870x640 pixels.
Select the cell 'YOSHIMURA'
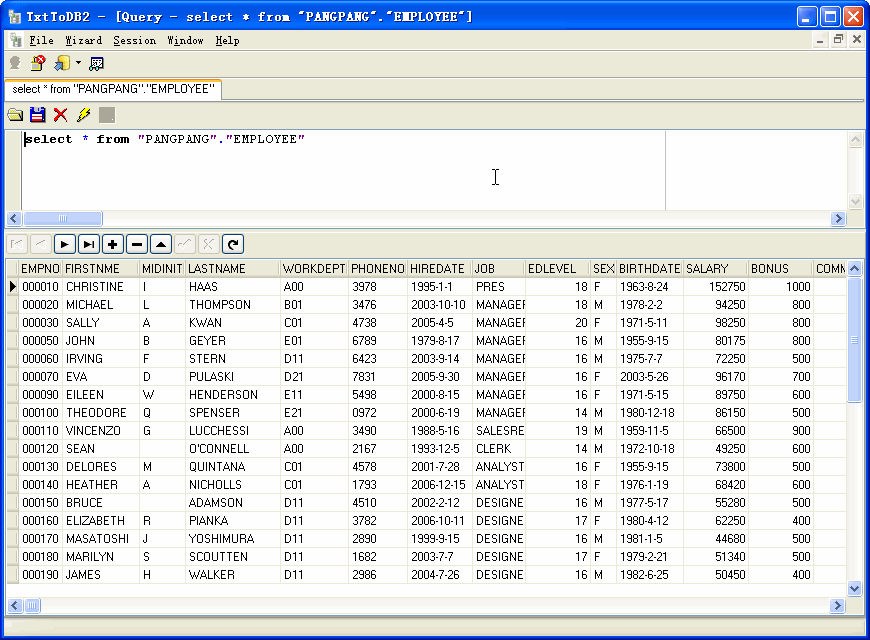click(233, 538)
